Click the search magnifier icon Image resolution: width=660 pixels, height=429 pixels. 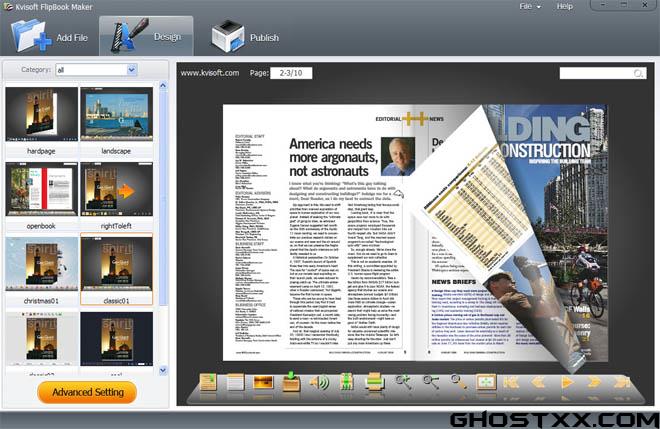[639, 74]
